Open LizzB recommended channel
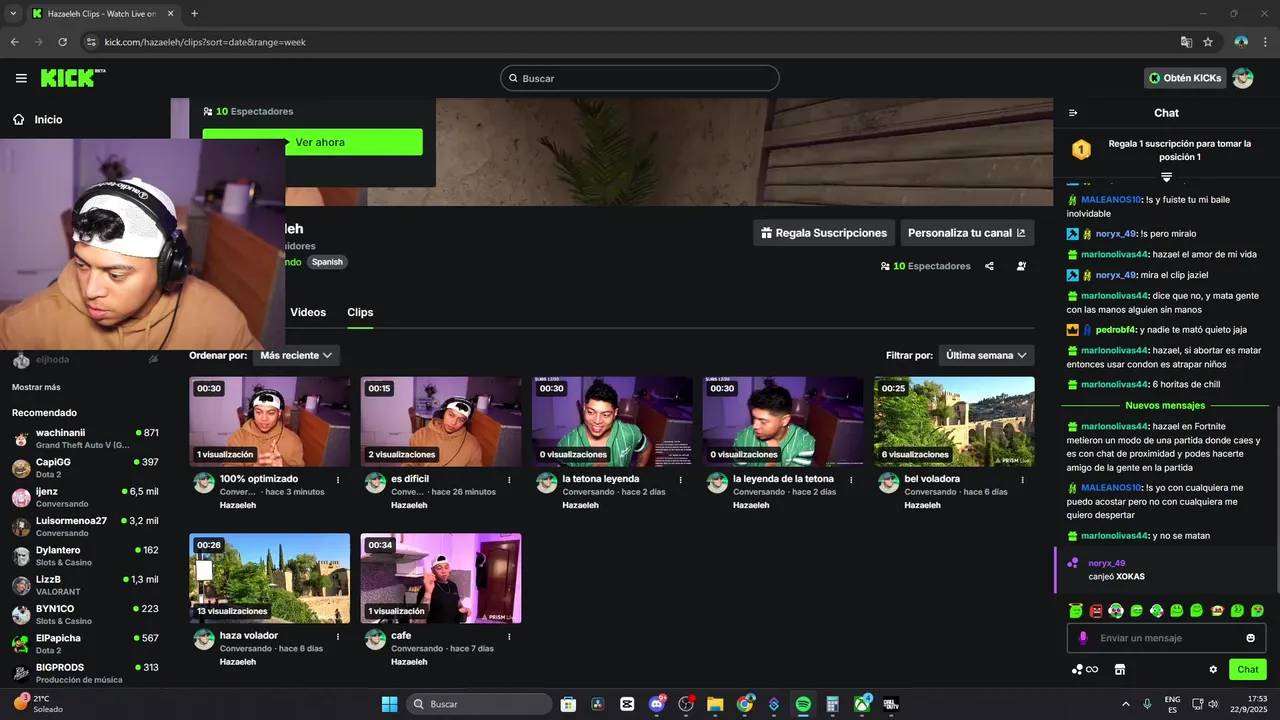This screenshot has width=1280, height=720. pos(85,584)
